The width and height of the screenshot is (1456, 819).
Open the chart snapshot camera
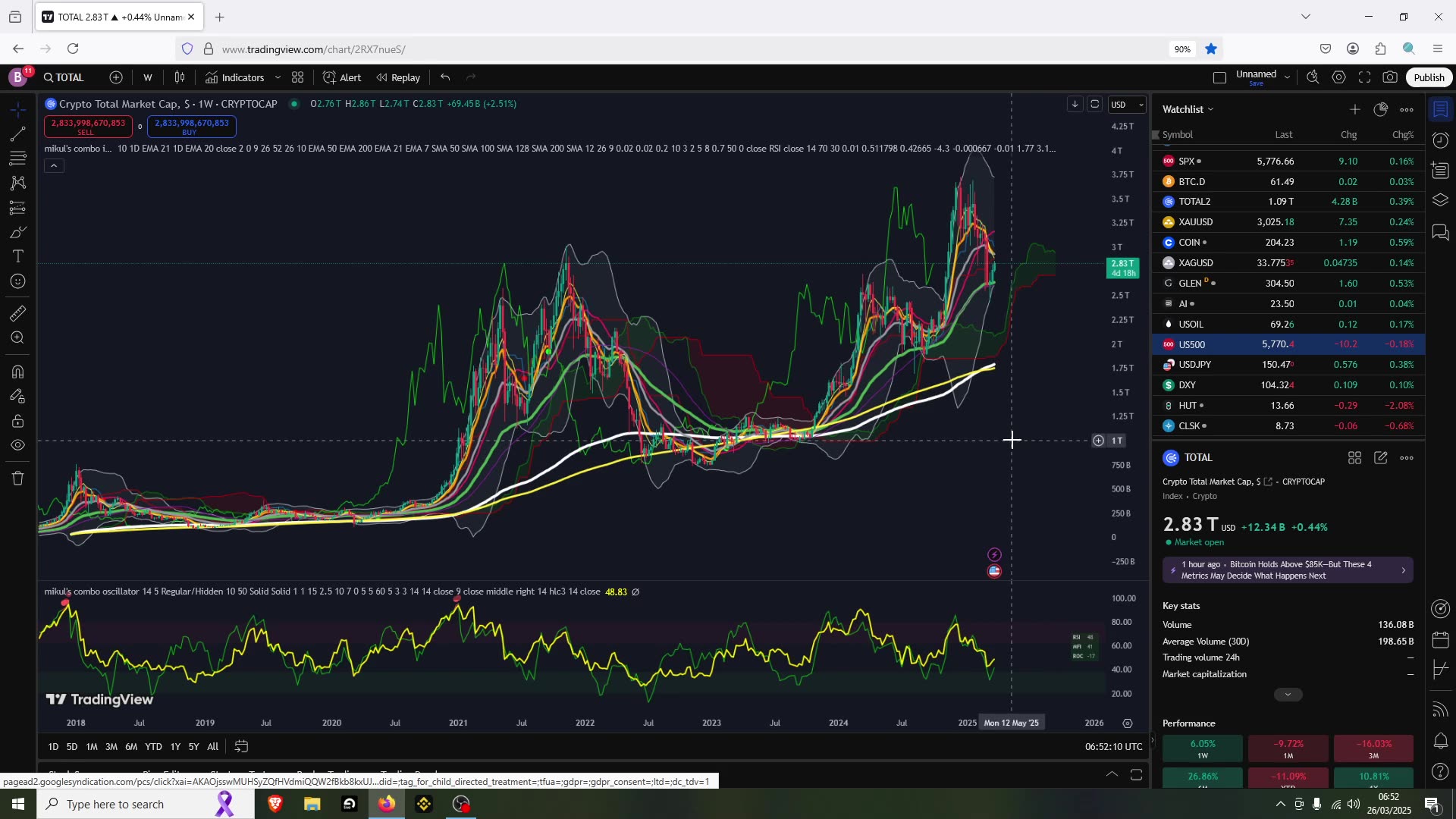(1390, 77)
